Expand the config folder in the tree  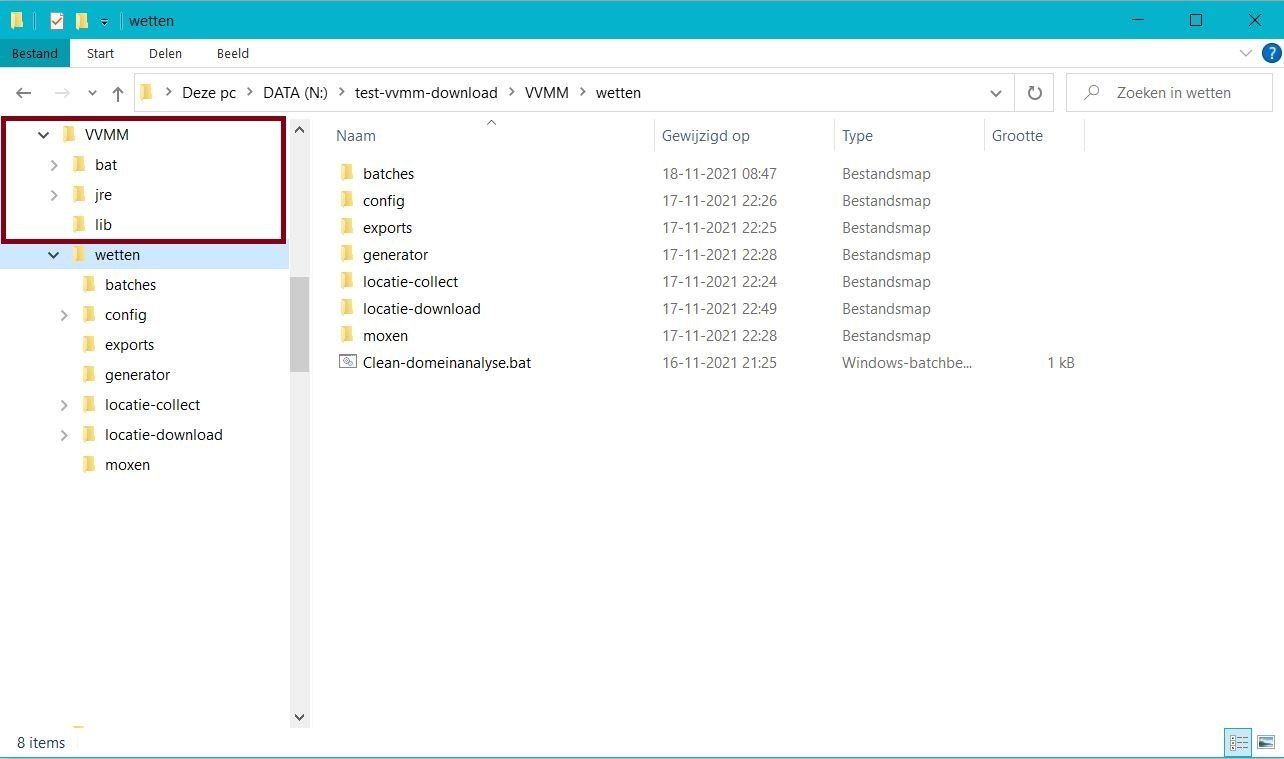pyautogui.click(x=64, y=315)
